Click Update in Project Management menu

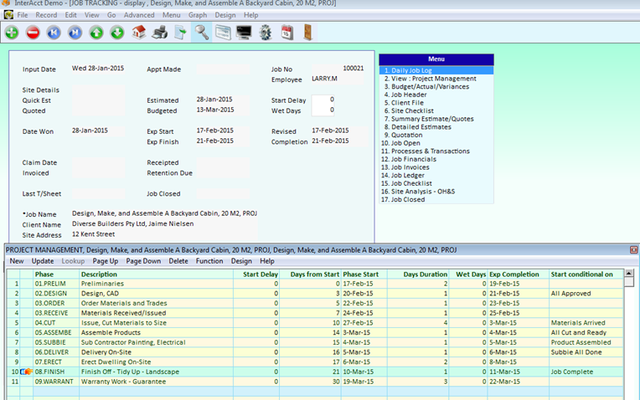(x=42, y=261)
